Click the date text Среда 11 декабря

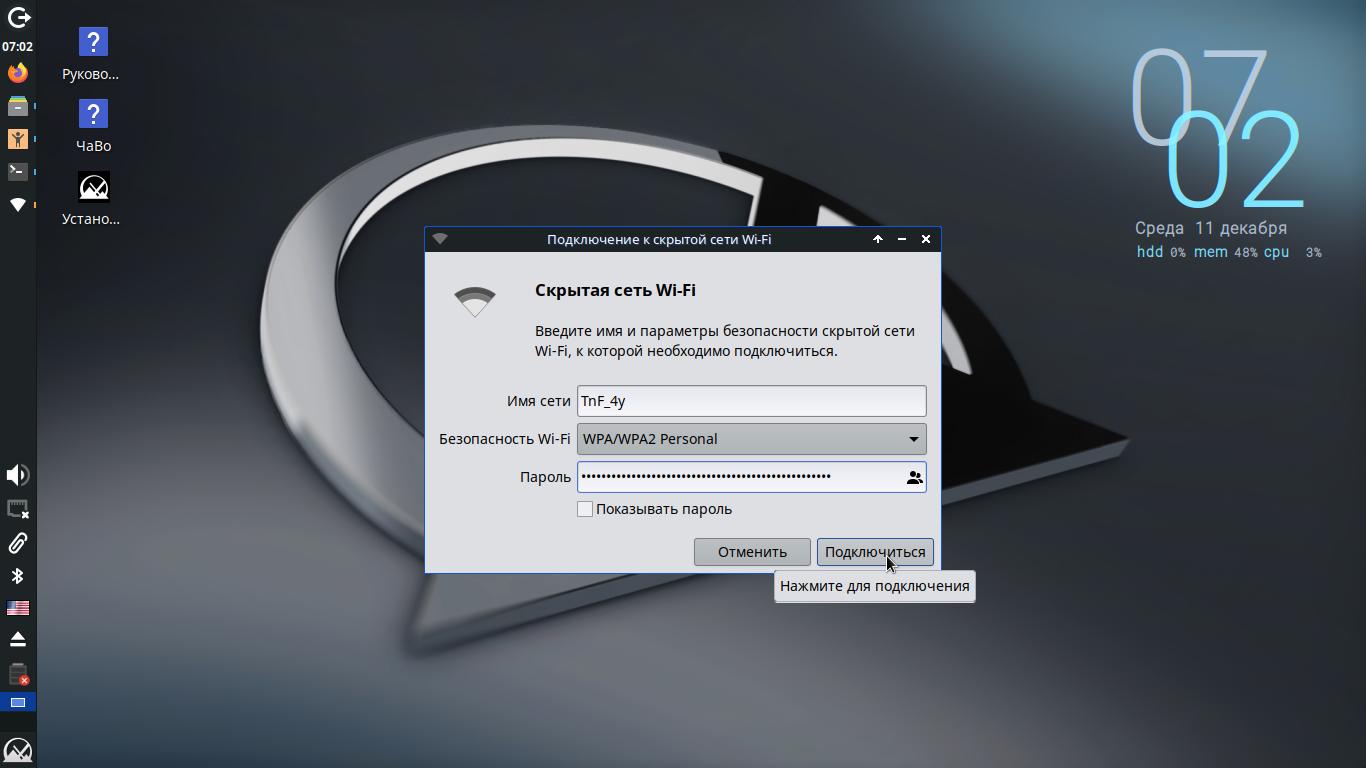(1211, 228)
